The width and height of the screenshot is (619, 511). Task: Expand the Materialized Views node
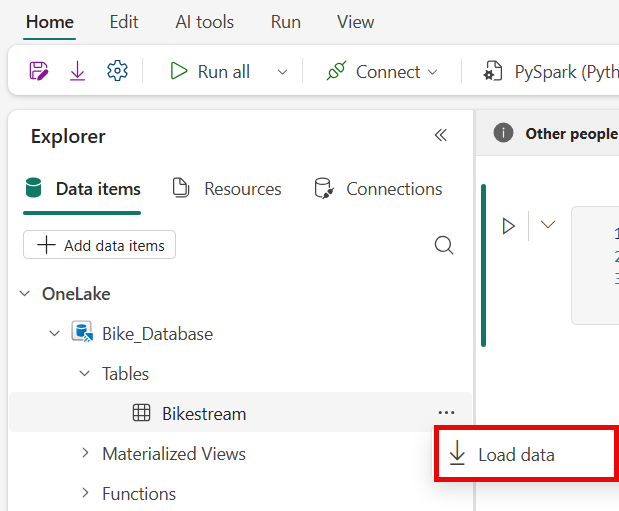(85, 453)
